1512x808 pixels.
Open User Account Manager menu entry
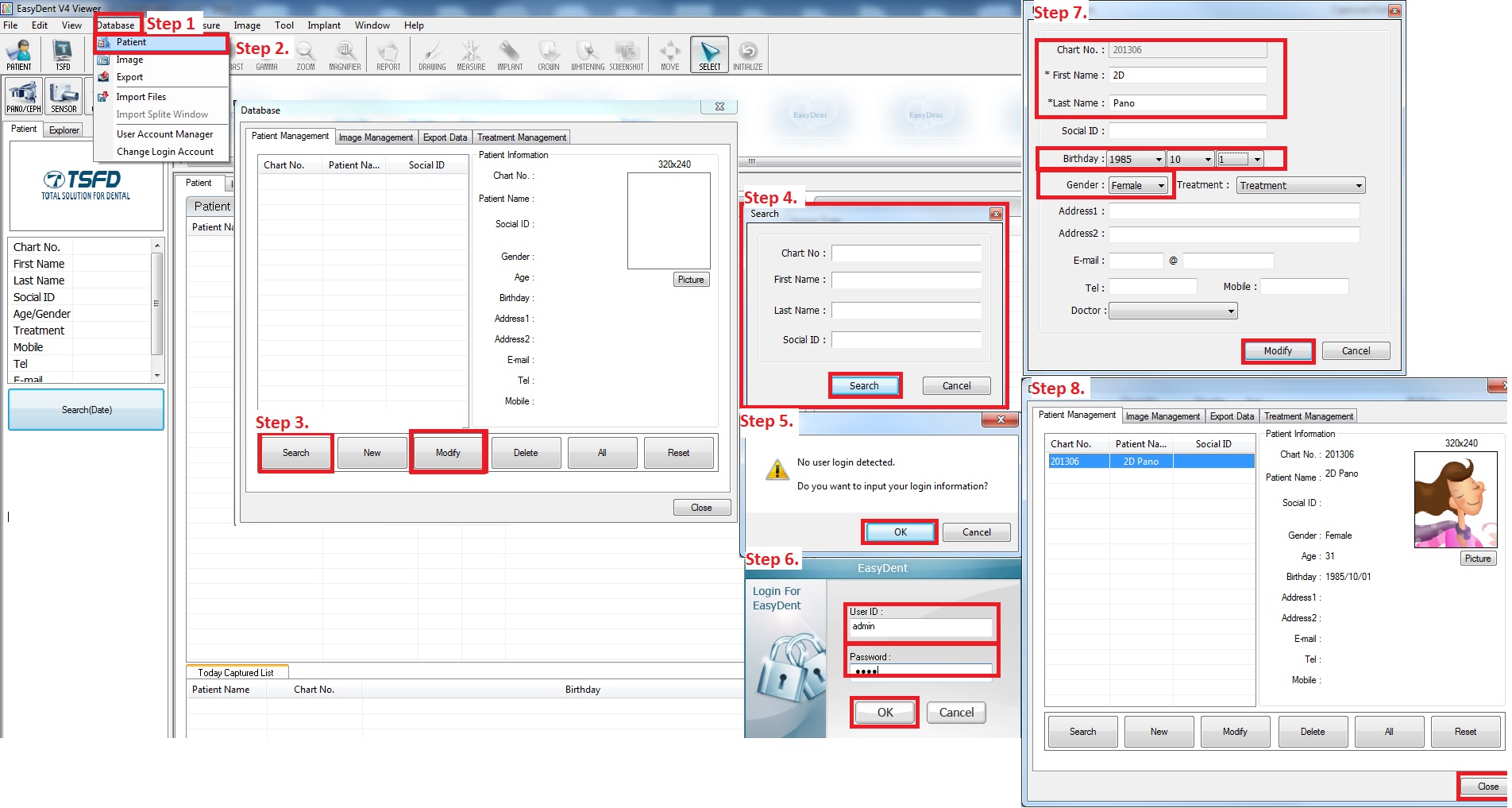click(x=164, y=134)
